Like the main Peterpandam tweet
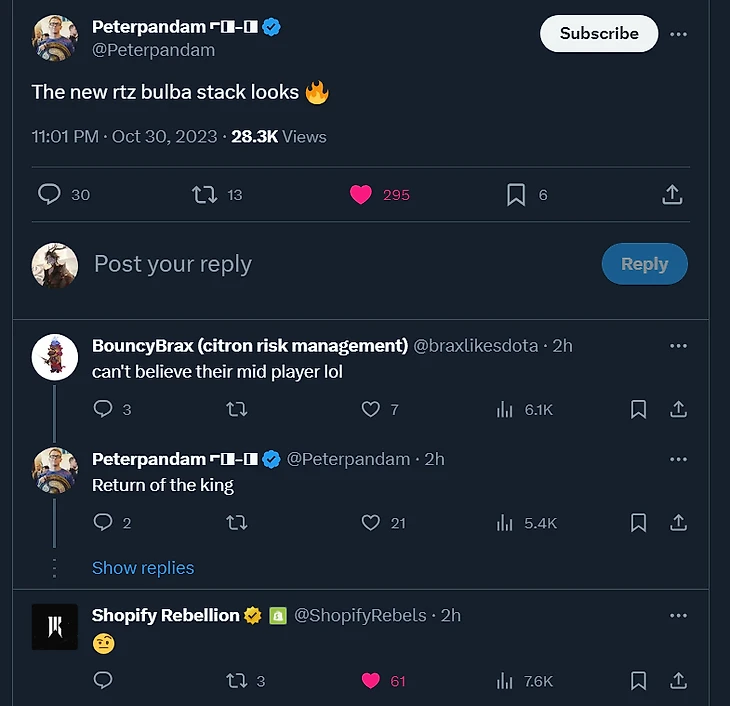The width and height of the screenshot is (730, 706). pyautogui.click(x=361, y=195)
